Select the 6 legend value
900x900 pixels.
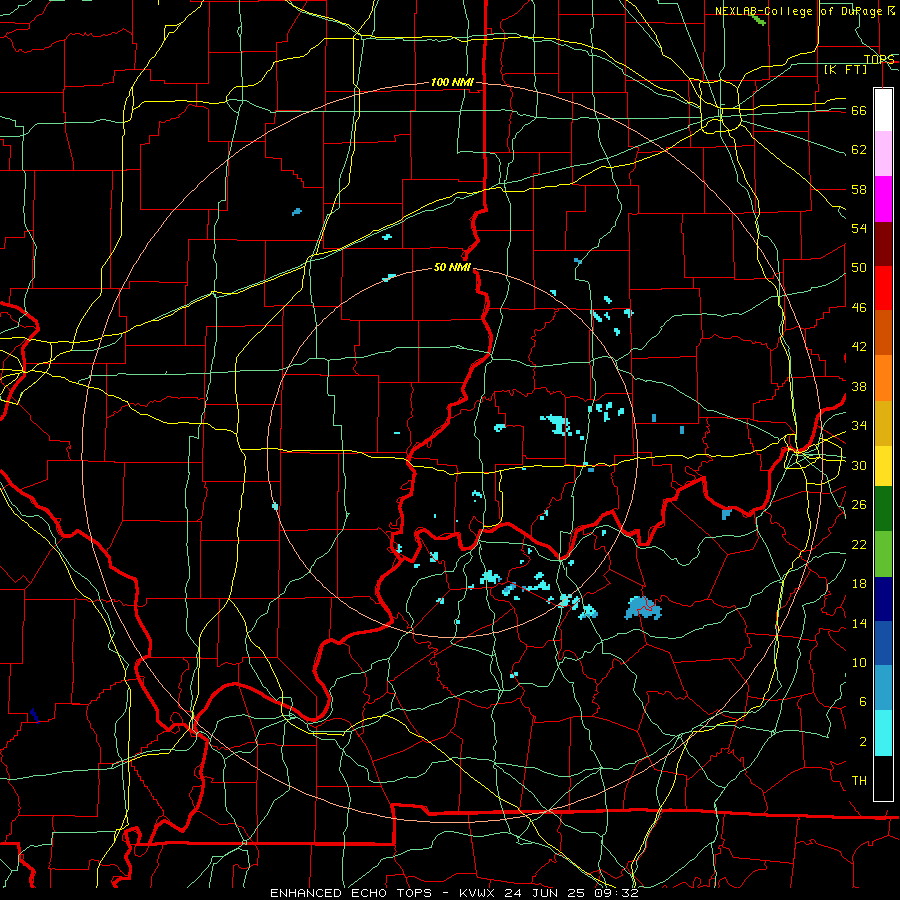862,702
